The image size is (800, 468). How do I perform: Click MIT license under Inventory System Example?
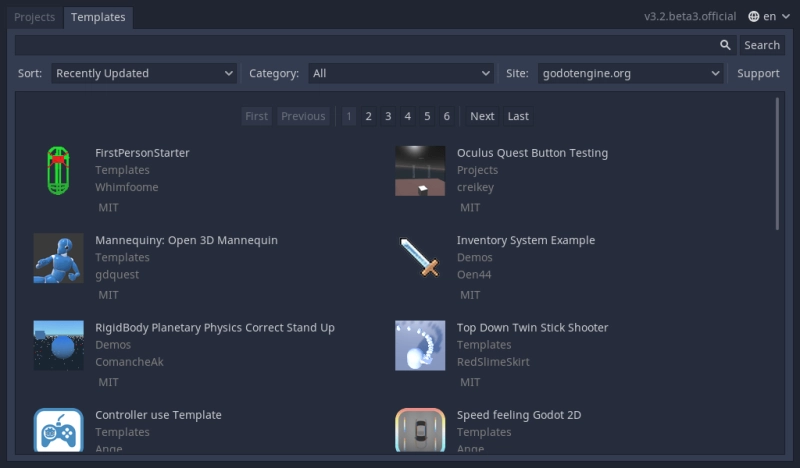470,295
